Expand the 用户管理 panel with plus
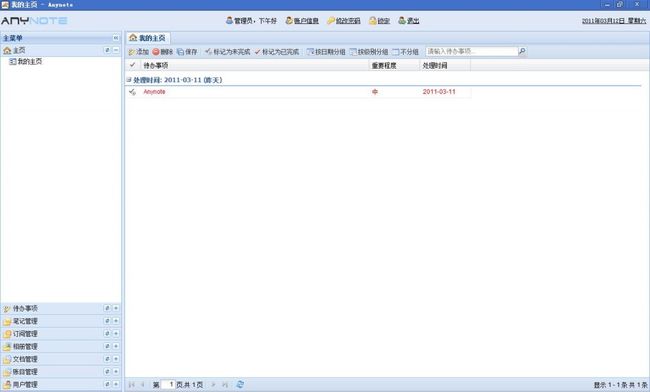Screen dimensions: 650x392 pos(116,384)
